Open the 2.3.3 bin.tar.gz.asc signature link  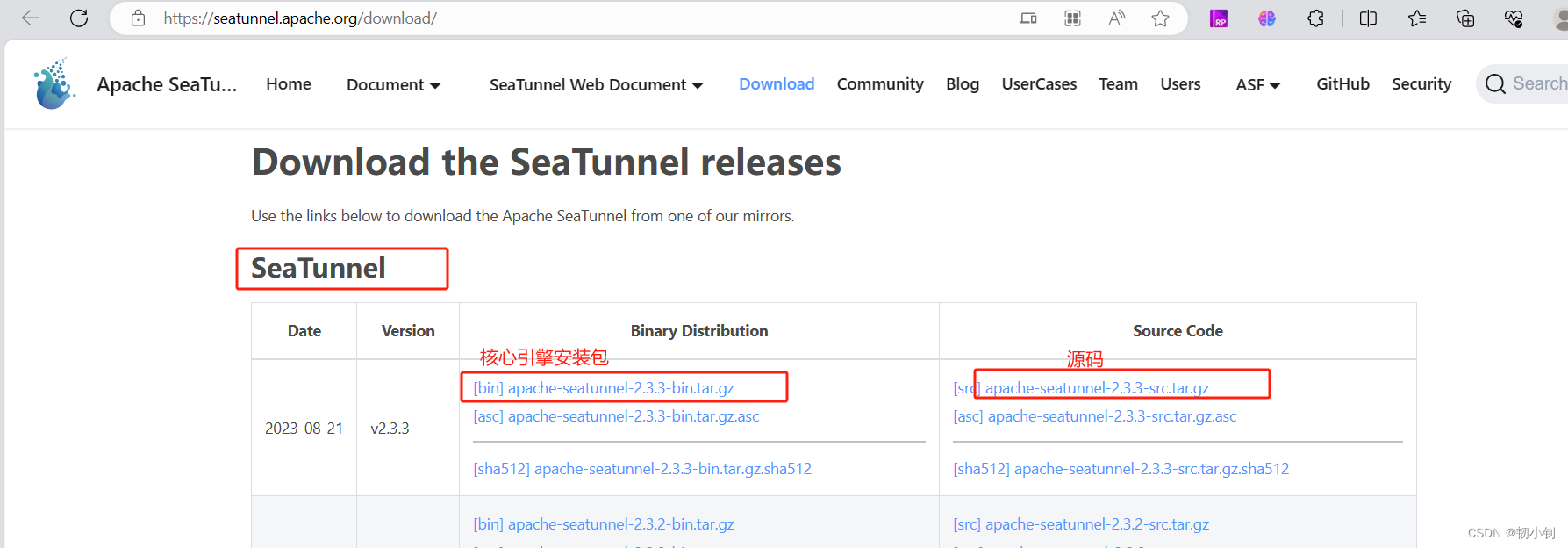[616, 416]
